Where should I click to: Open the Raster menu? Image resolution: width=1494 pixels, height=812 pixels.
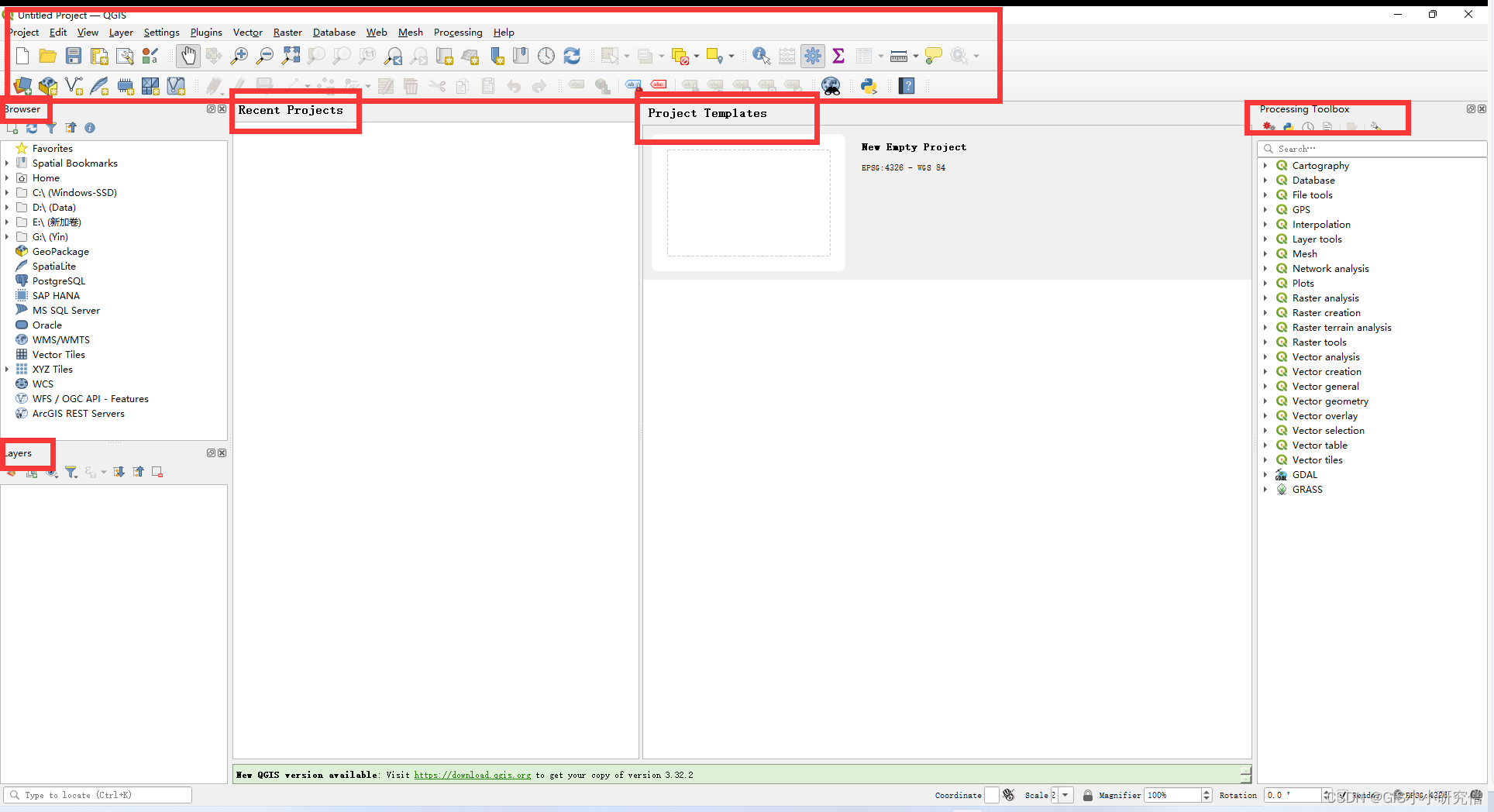pyautogui.click(x=287, y=33)
